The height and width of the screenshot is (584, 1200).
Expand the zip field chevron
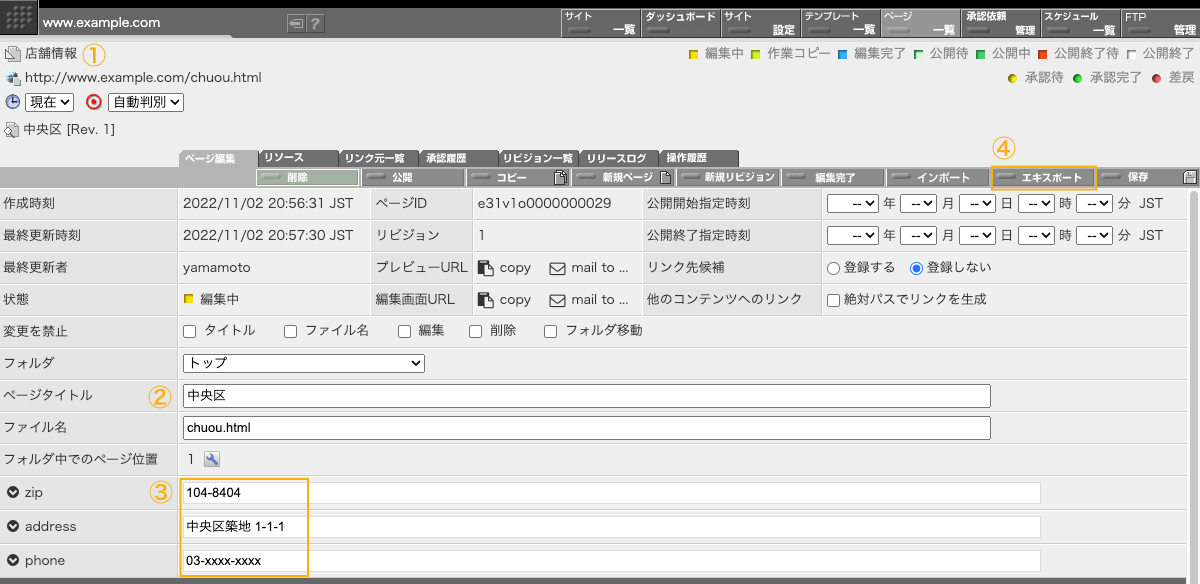pos(13,493)
